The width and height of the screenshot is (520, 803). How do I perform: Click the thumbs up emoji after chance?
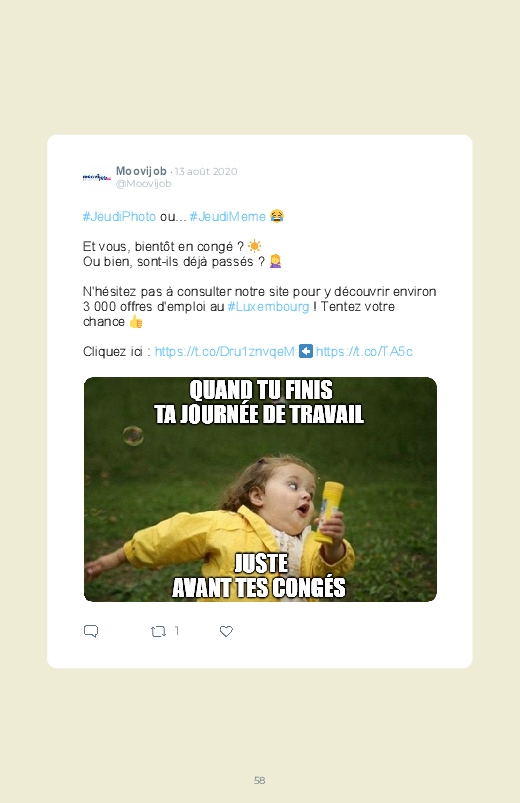coord(136,322)
